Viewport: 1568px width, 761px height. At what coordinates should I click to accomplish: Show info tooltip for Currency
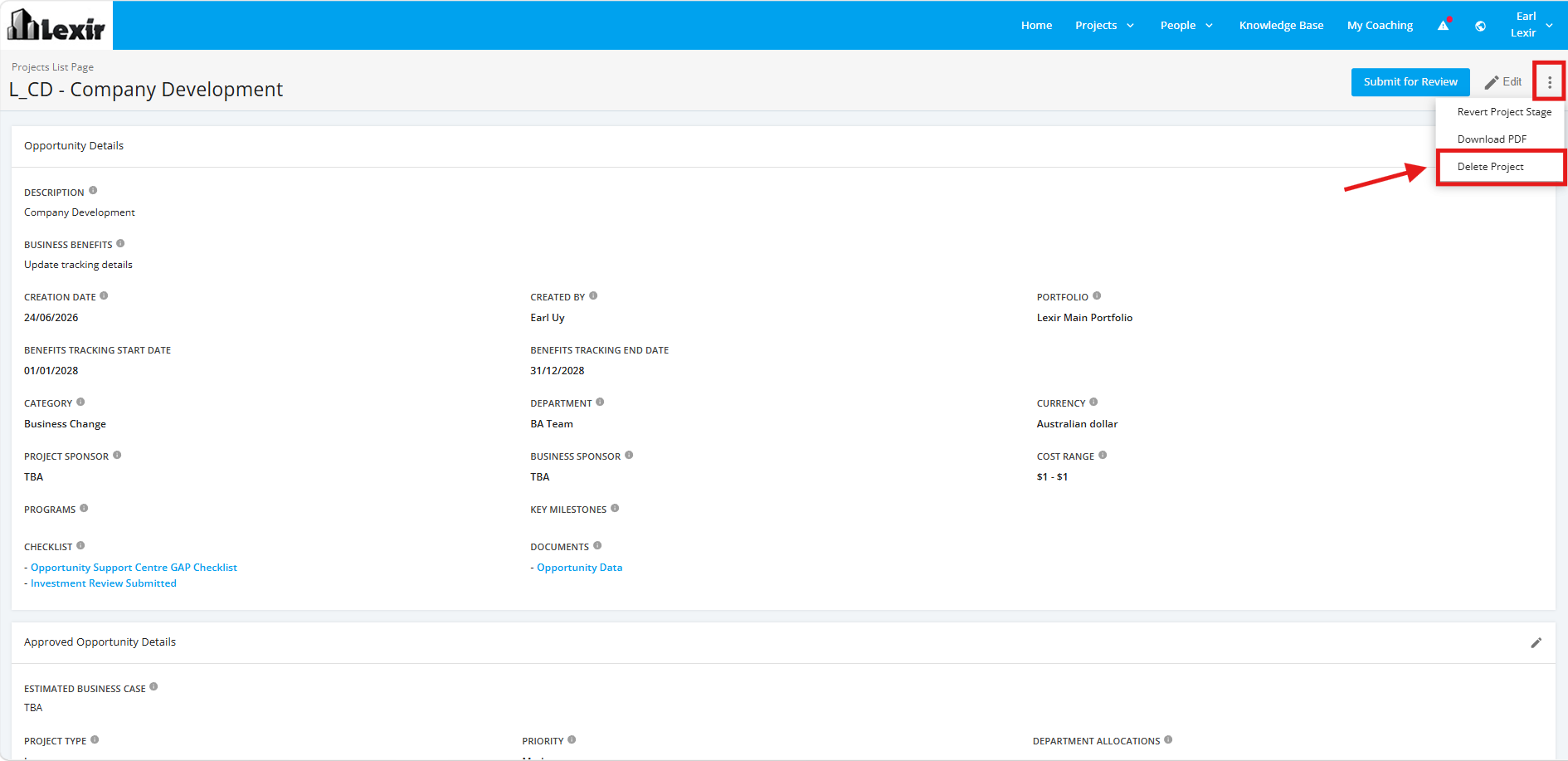(1093, 402)
